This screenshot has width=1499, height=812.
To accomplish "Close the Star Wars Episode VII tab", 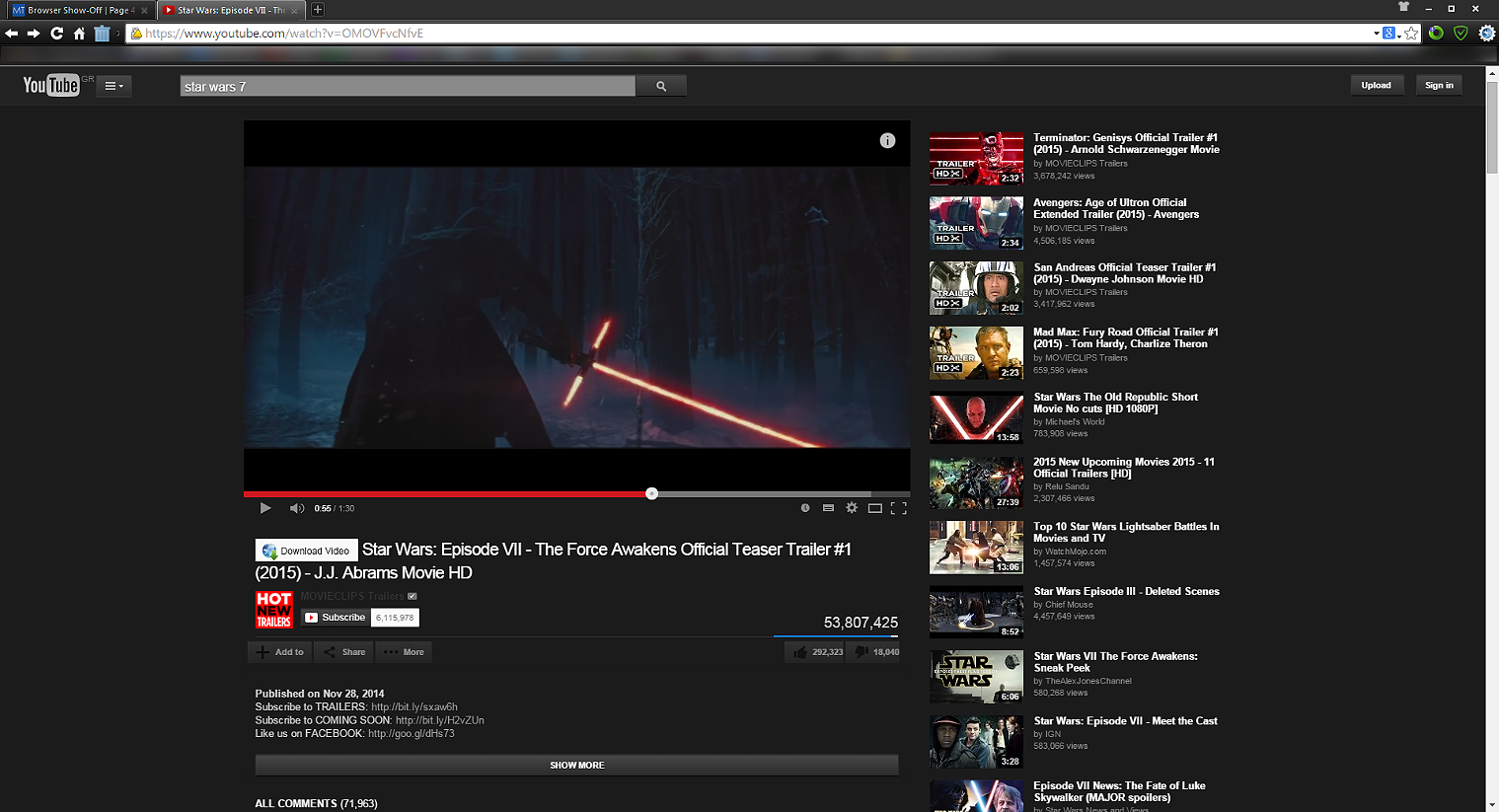I will (294, 11).
